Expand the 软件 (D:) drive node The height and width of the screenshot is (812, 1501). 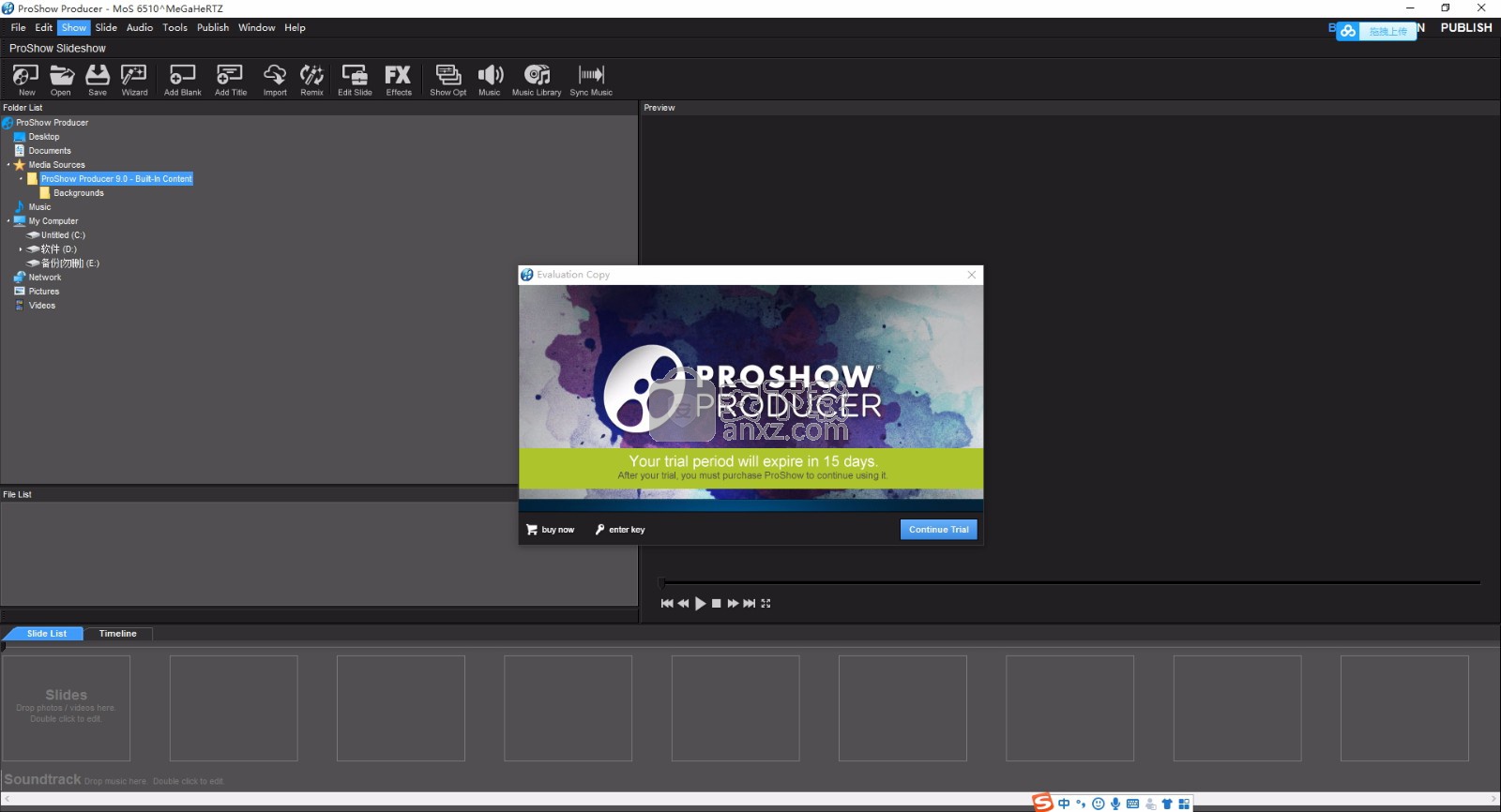coord(21,249)
